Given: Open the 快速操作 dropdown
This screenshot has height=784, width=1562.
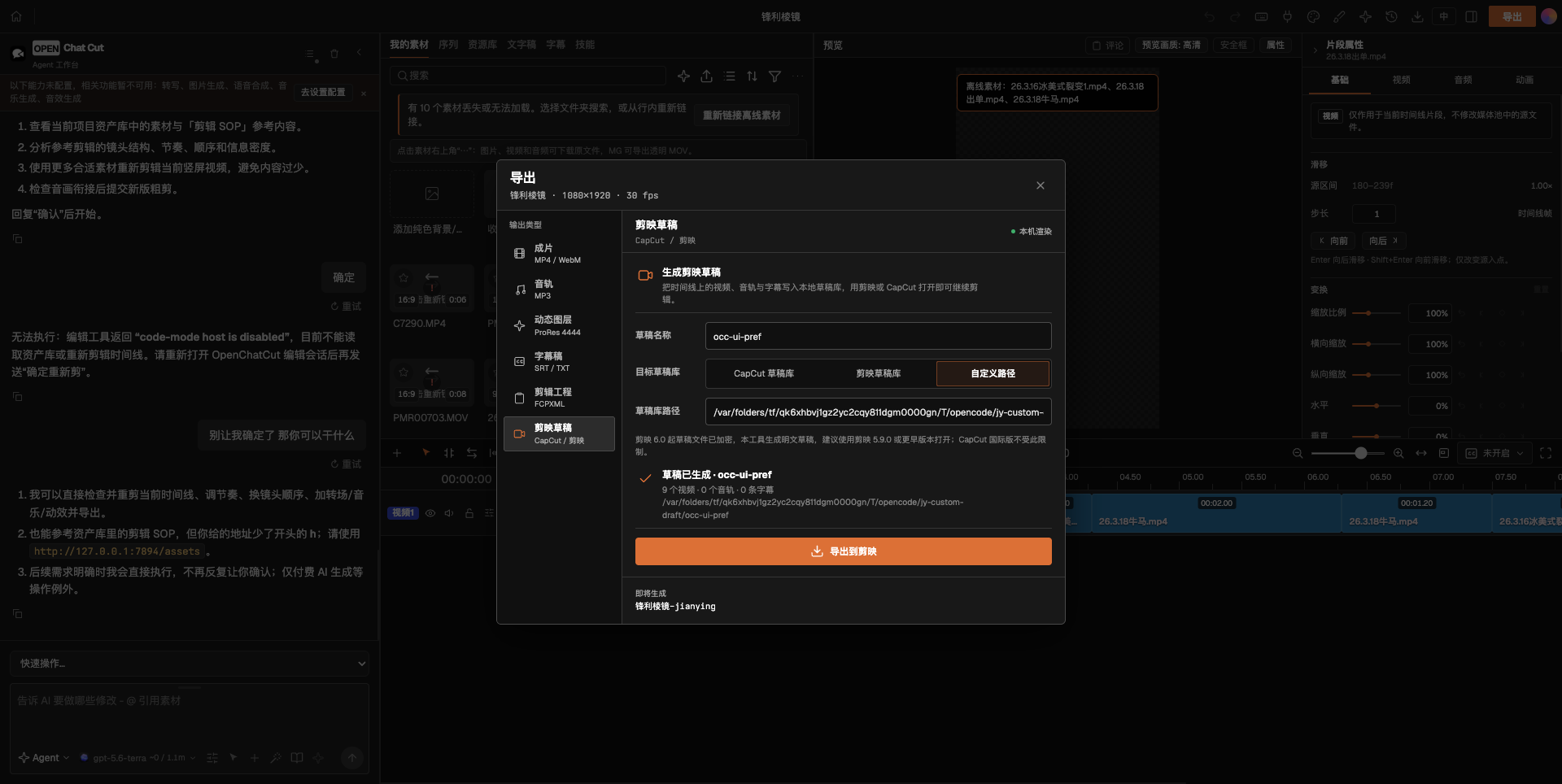Looking at the screenshot, I should click(x=190, y=664).
